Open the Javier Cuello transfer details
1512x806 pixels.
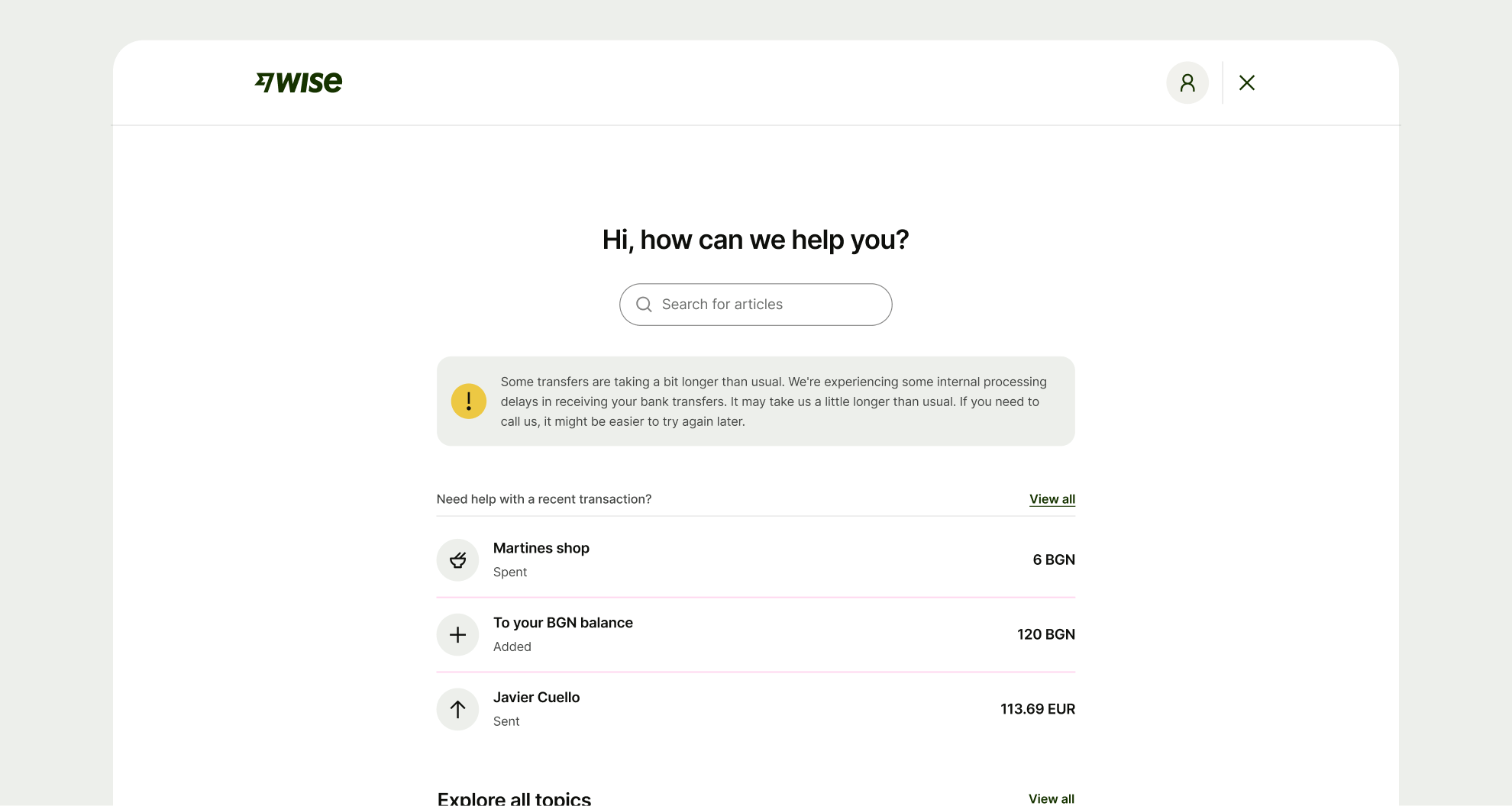coord(755,709)
